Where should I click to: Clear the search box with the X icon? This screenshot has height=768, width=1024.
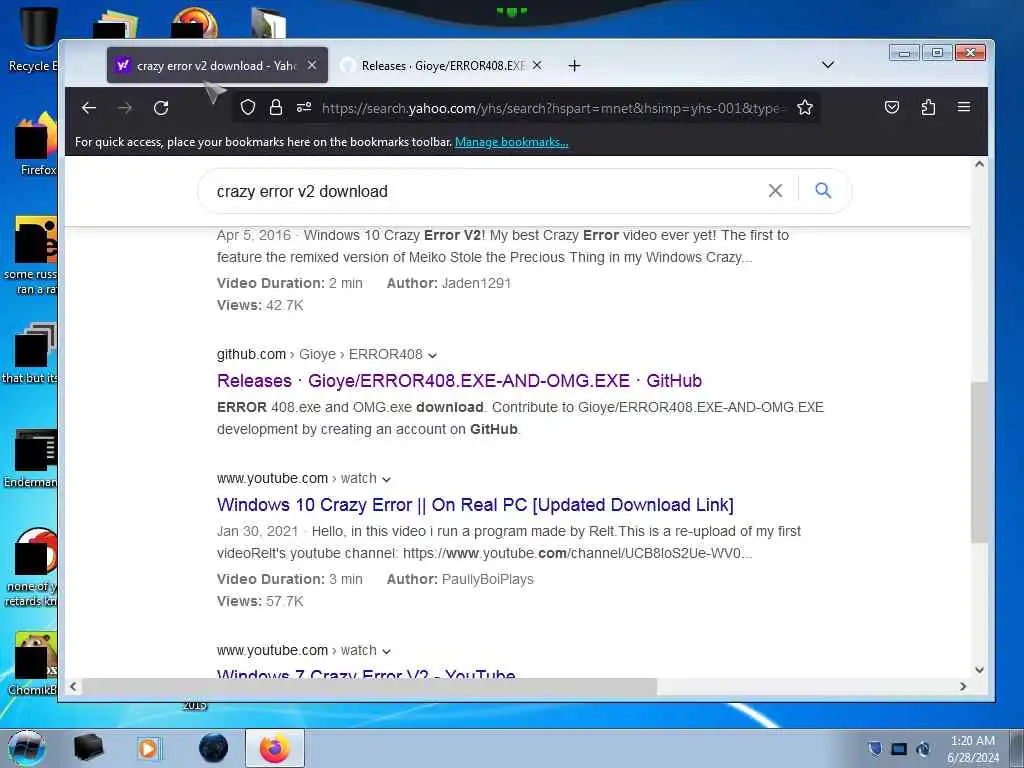(775, 190)
